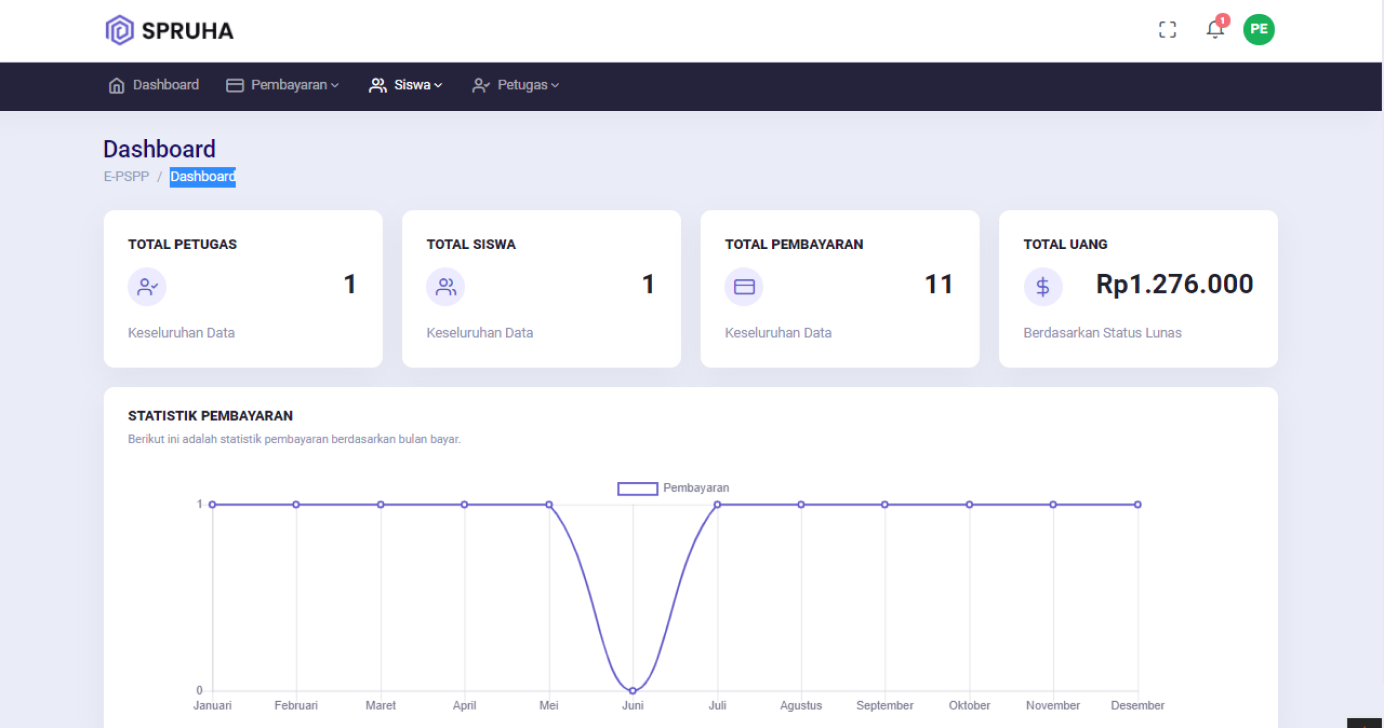The width and height of the screenshot is (1384, 728).
Task: Expand the Pembayaran dropdown menu
Action: [x=283, y=85]
